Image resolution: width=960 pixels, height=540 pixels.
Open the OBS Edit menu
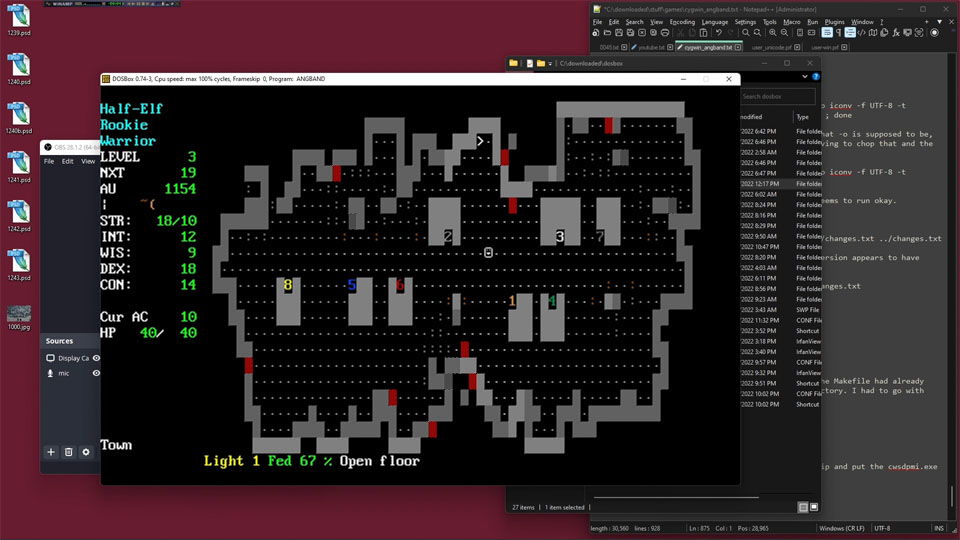pyautogui.click(x=67, y=162)
